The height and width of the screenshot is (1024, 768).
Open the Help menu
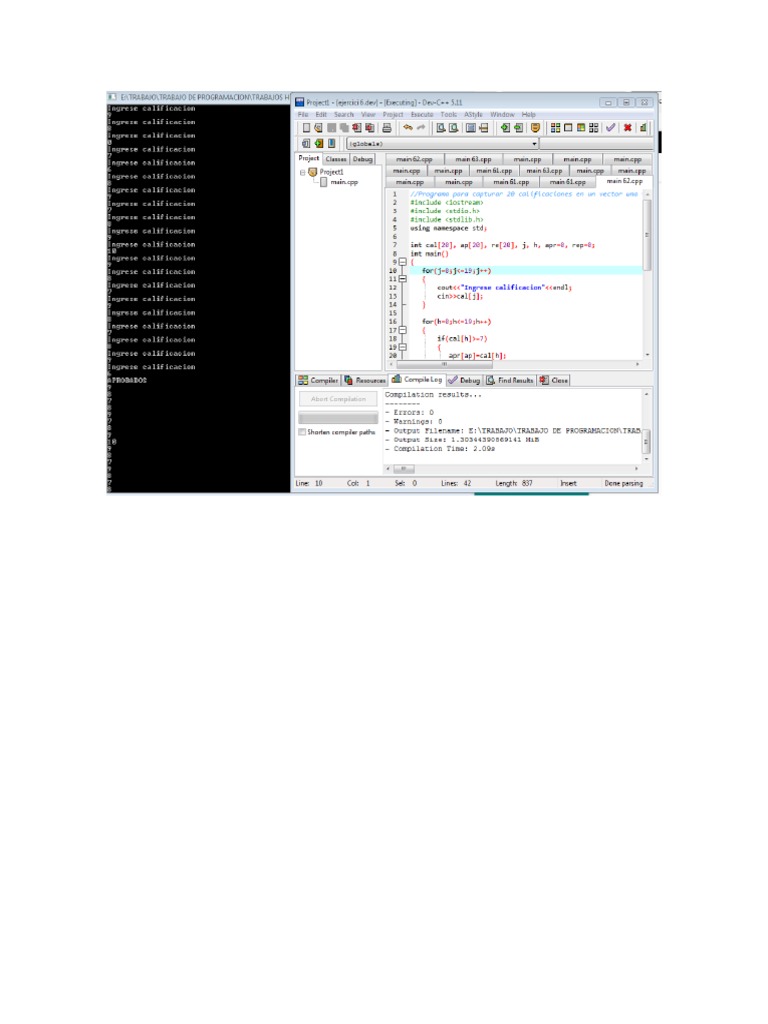(x=528, y=114)
